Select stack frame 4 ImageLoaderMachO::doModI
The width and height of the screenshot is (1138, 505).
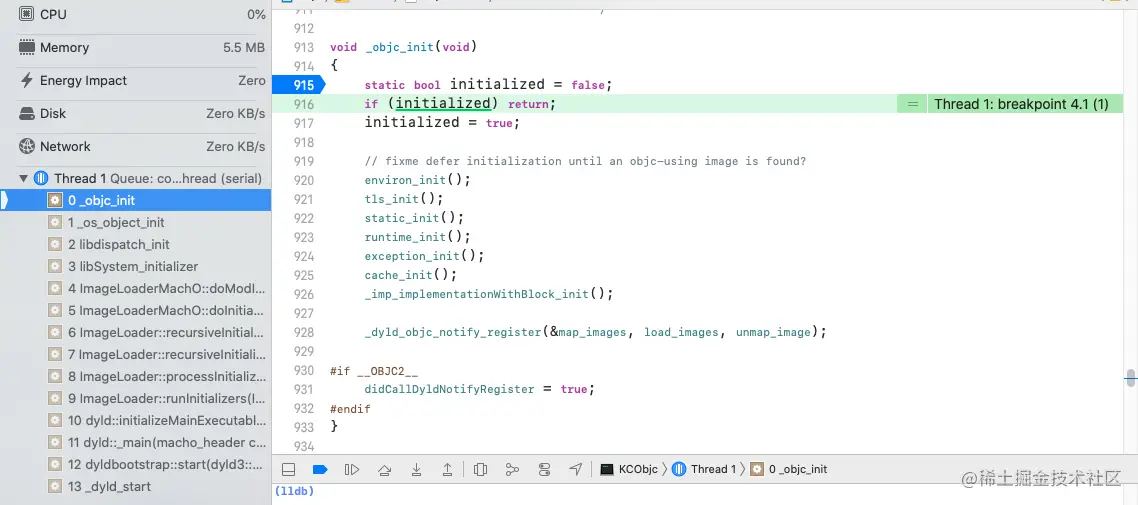tap(136, 288)
